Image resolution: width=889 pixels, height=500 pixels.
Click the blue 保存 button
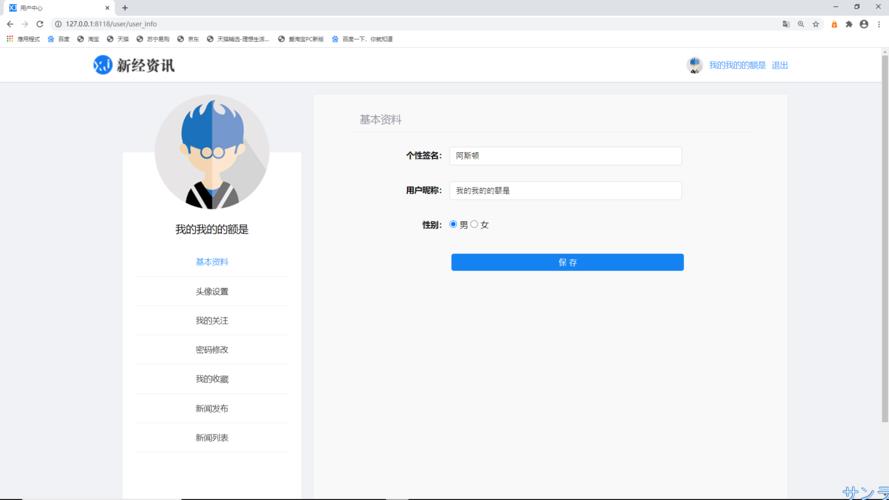click(567, 262)
